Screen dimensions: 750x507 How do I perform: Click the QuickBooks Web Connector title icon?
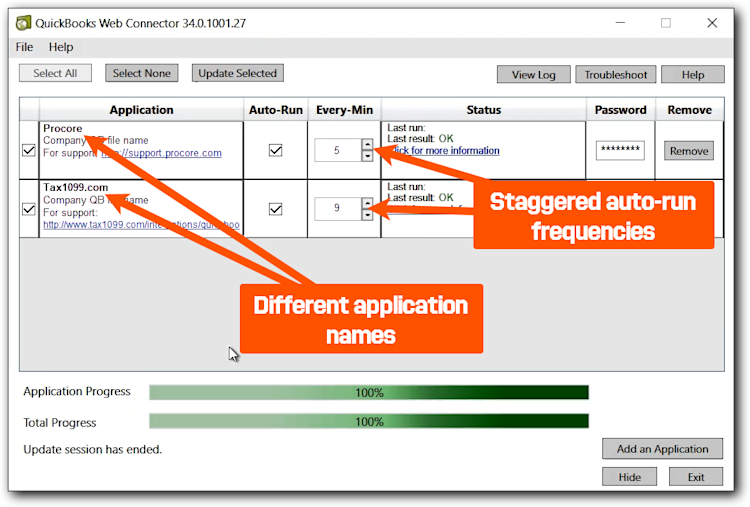click(23, 23)
